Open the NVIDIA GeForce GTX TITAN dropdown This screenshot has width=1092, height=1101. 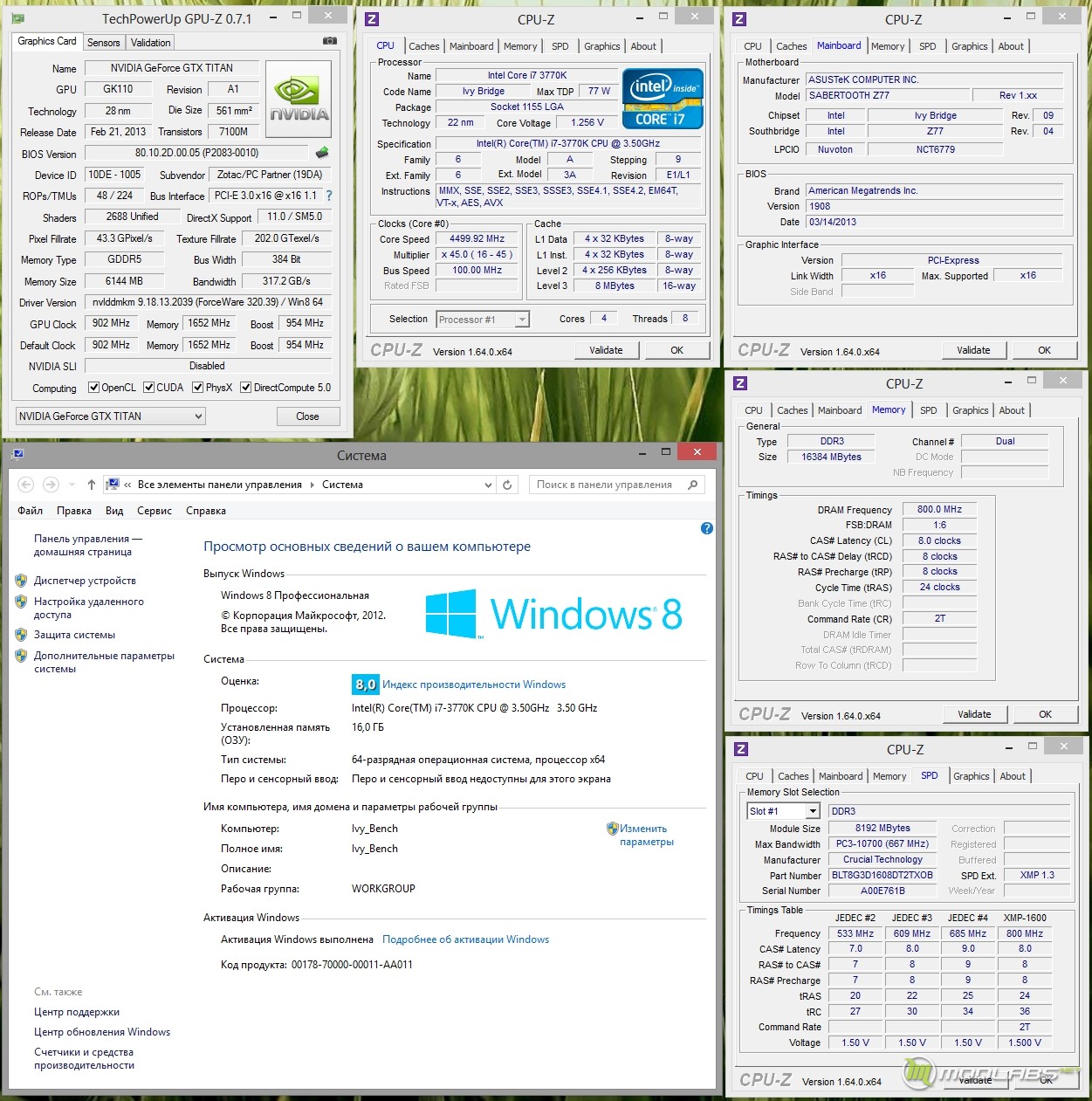pyautogui.click(x=198, y=416)
